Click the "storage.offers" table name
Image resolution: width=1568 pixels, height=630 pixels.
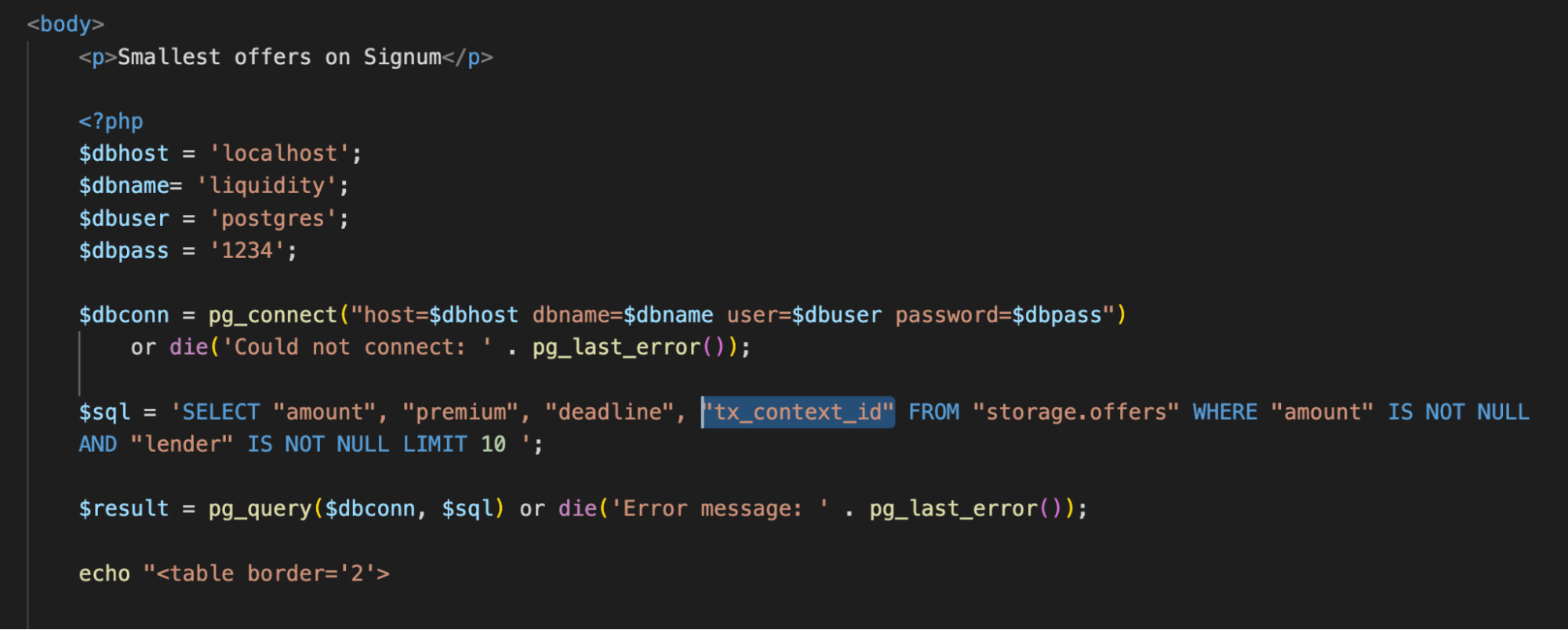[x=1075, y=413]
